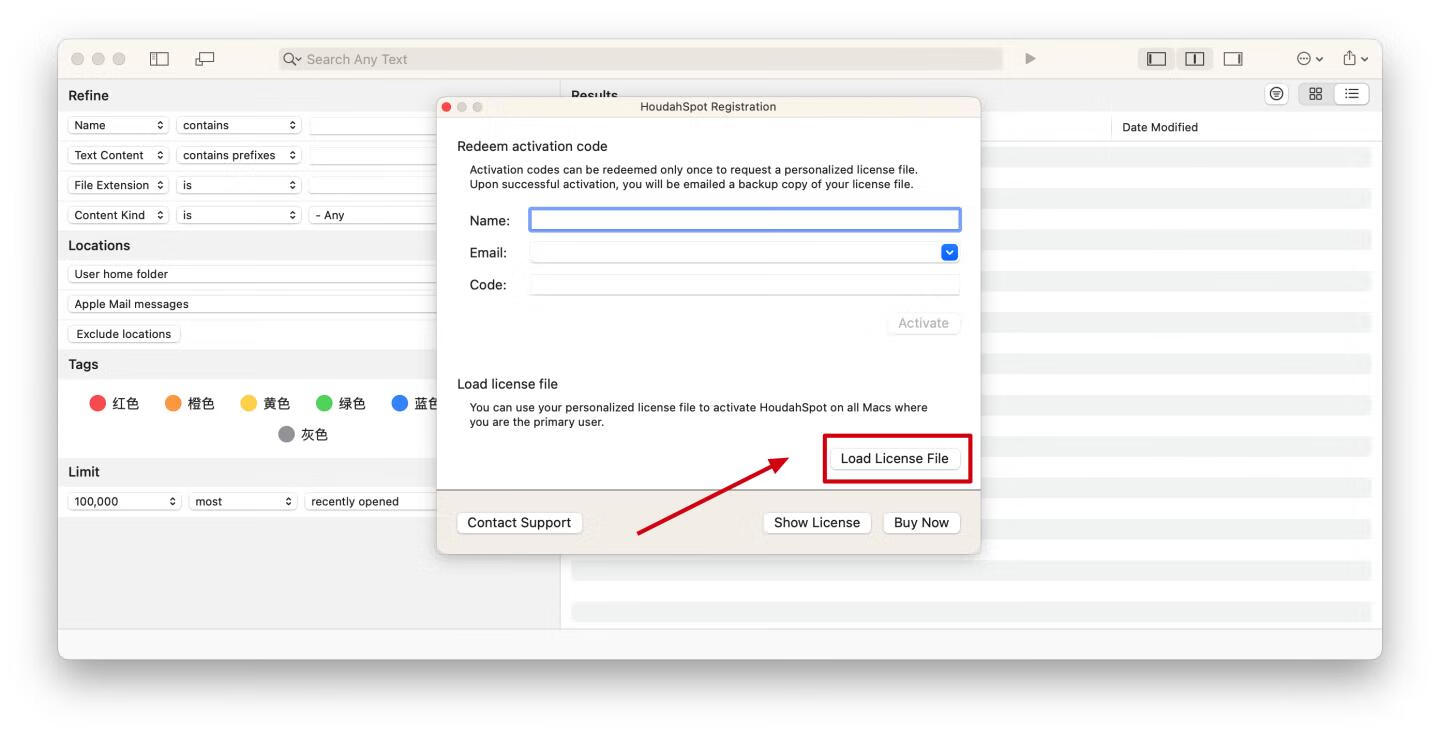Toggle the sidebar icon in toolbar

(x=159, y=59)
